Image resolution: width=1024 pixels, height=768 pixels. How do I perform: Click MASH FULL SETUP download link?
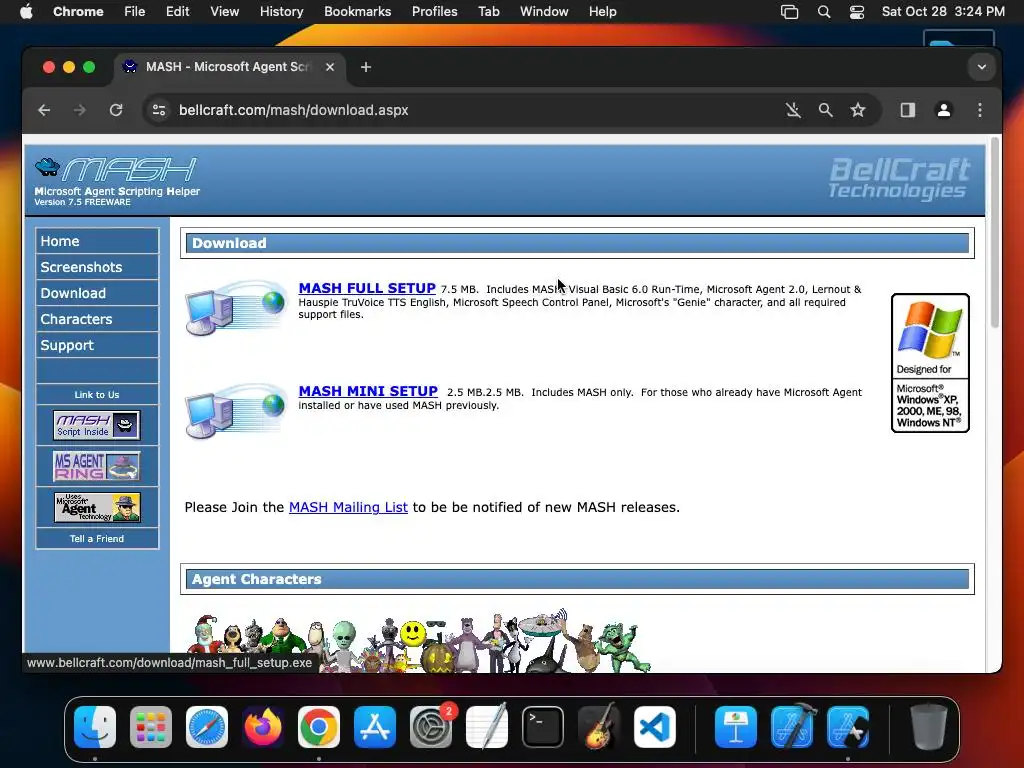[367, 288]
